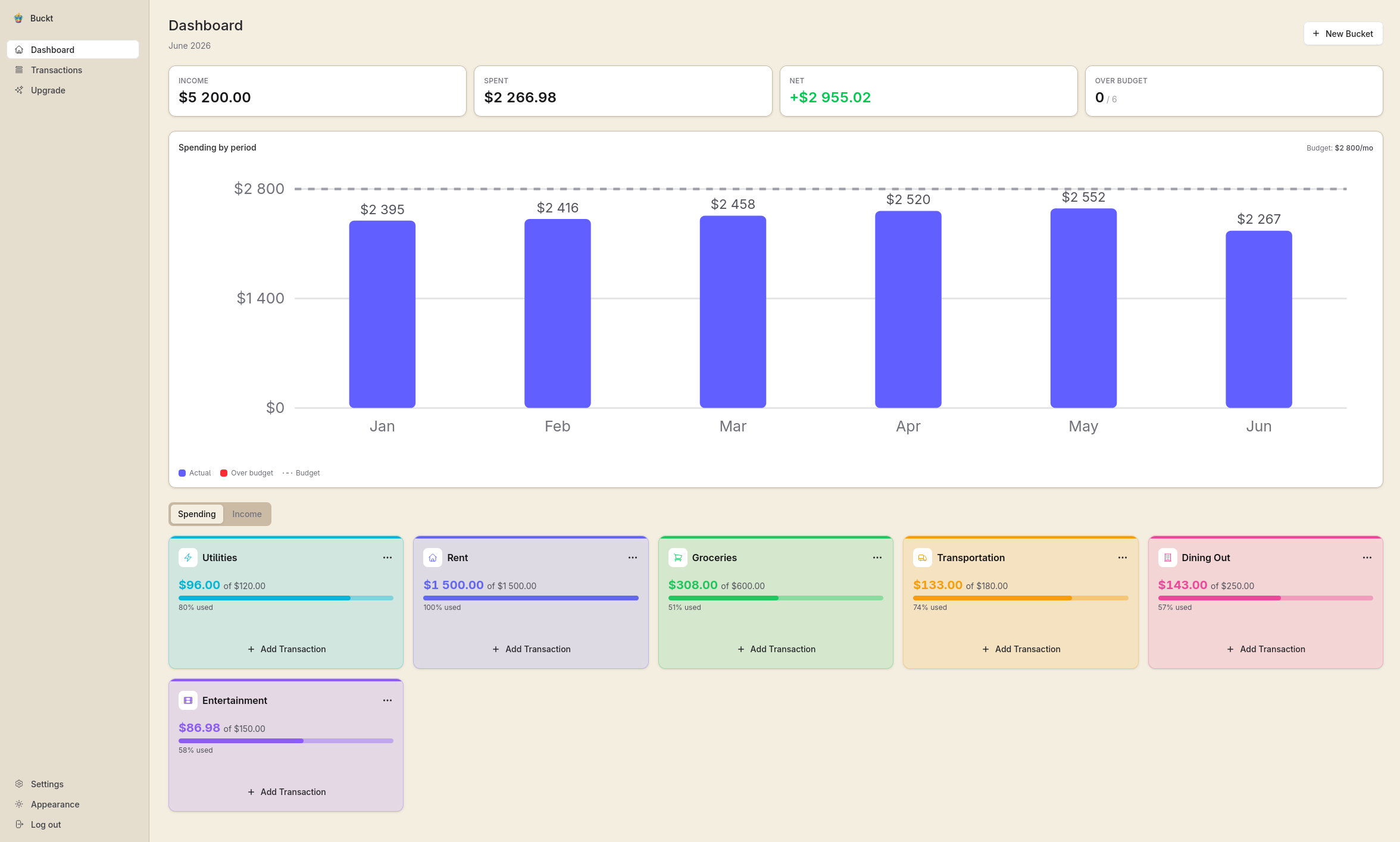The image size is (1400, 842).
Task: Click the Entertainment progress bar
Action: click(x=286, y=741)
